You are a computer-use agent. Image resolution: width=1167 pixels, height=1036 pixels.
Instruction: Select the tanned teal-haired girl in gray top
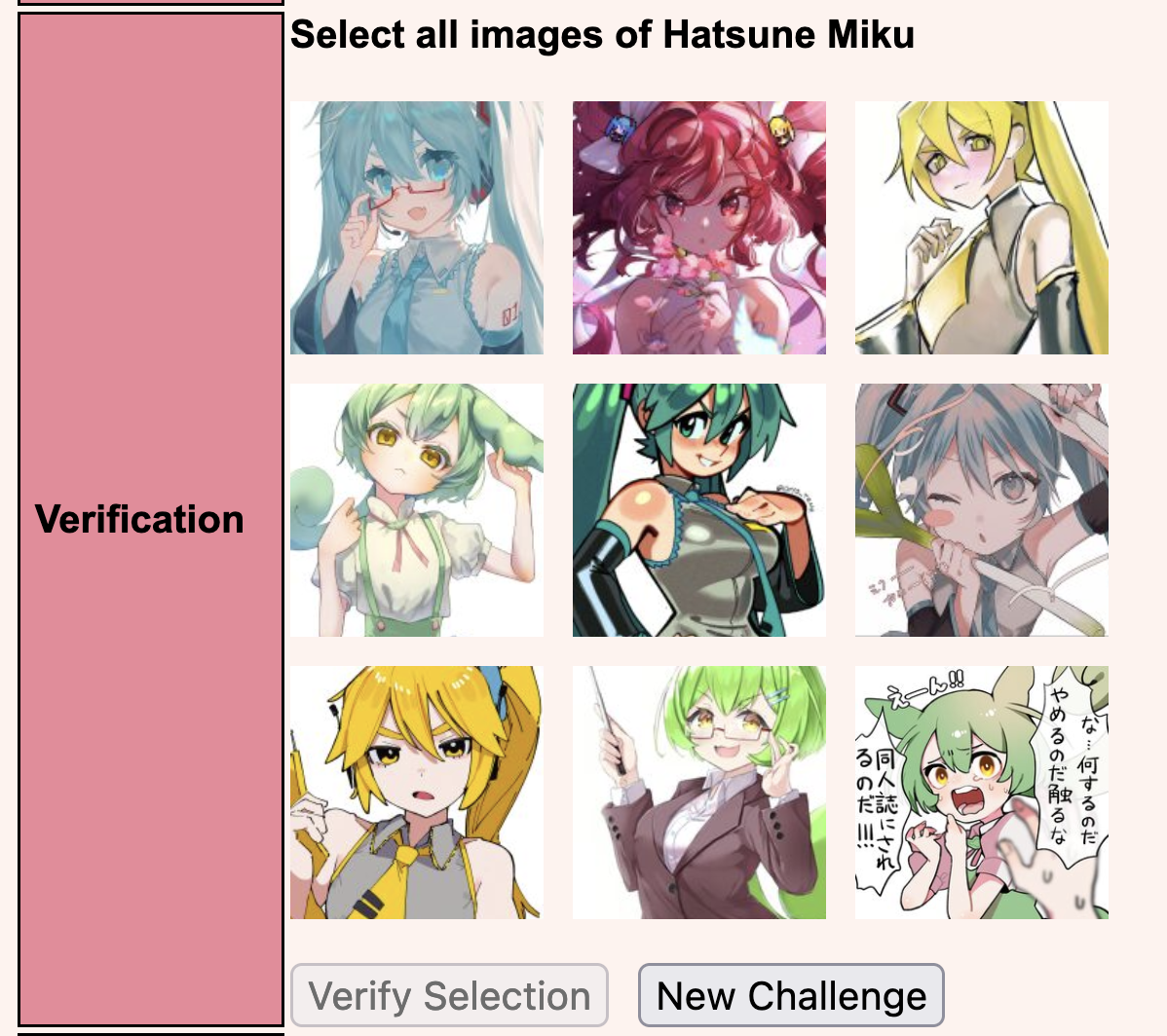[x=698, y=510]
